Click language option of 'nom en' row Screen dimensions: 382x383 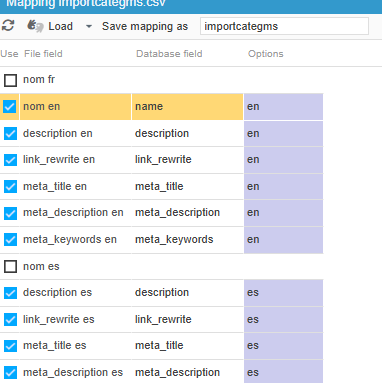click(x=283, y=107)
